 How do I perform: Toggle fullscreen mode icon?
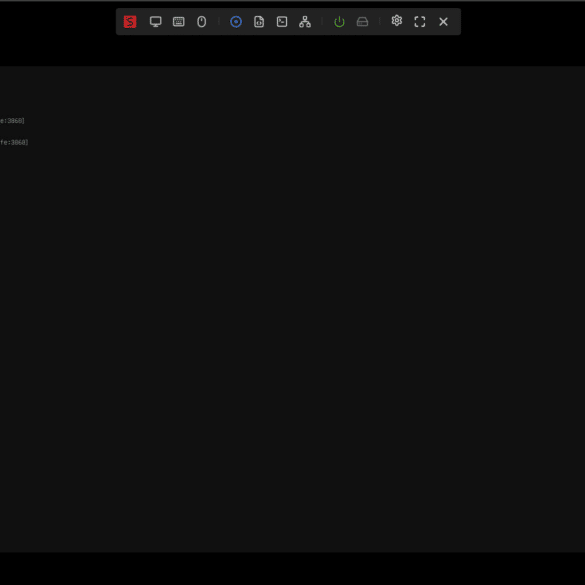(x=420, y=22)
